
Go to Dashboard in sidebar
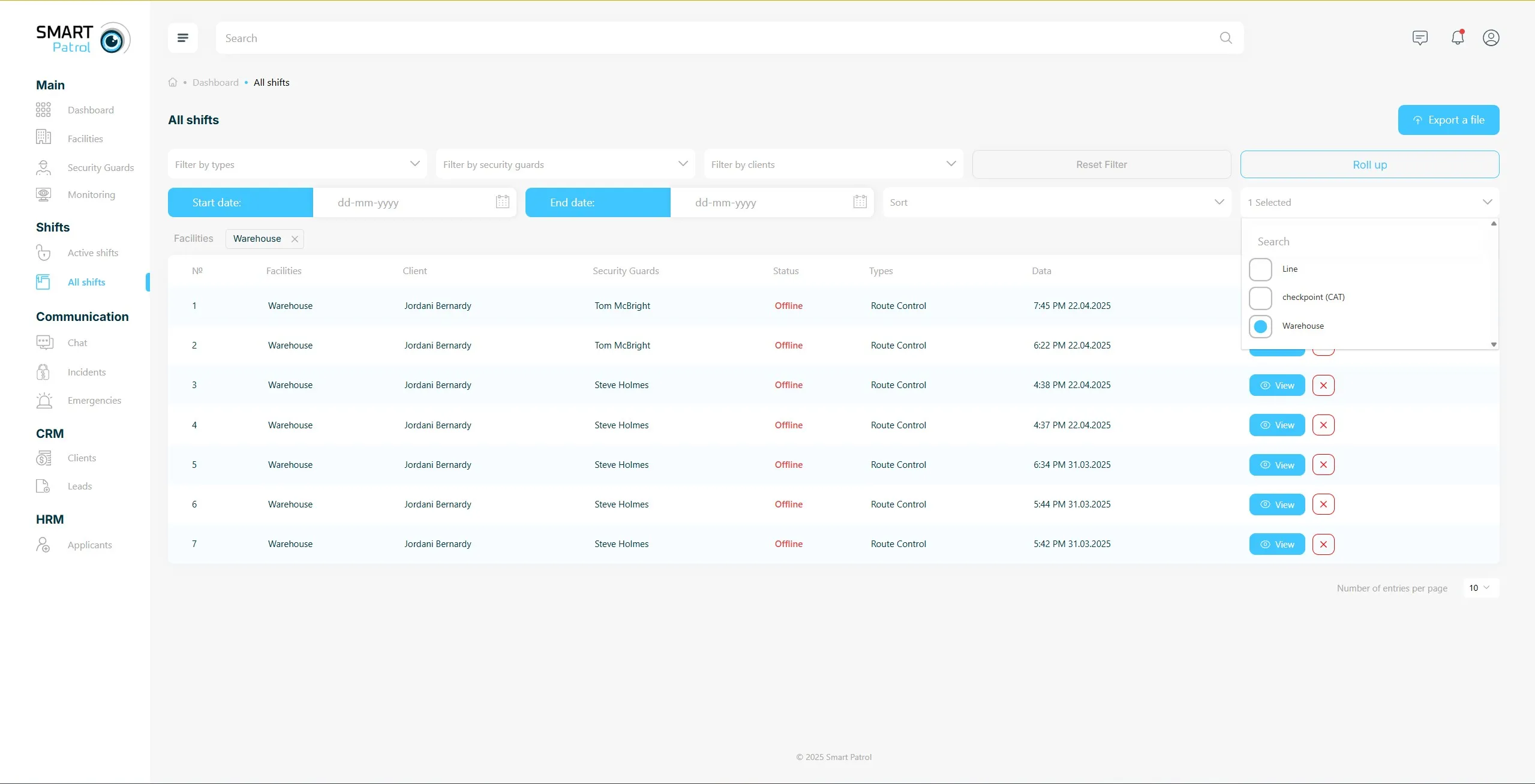91,110
